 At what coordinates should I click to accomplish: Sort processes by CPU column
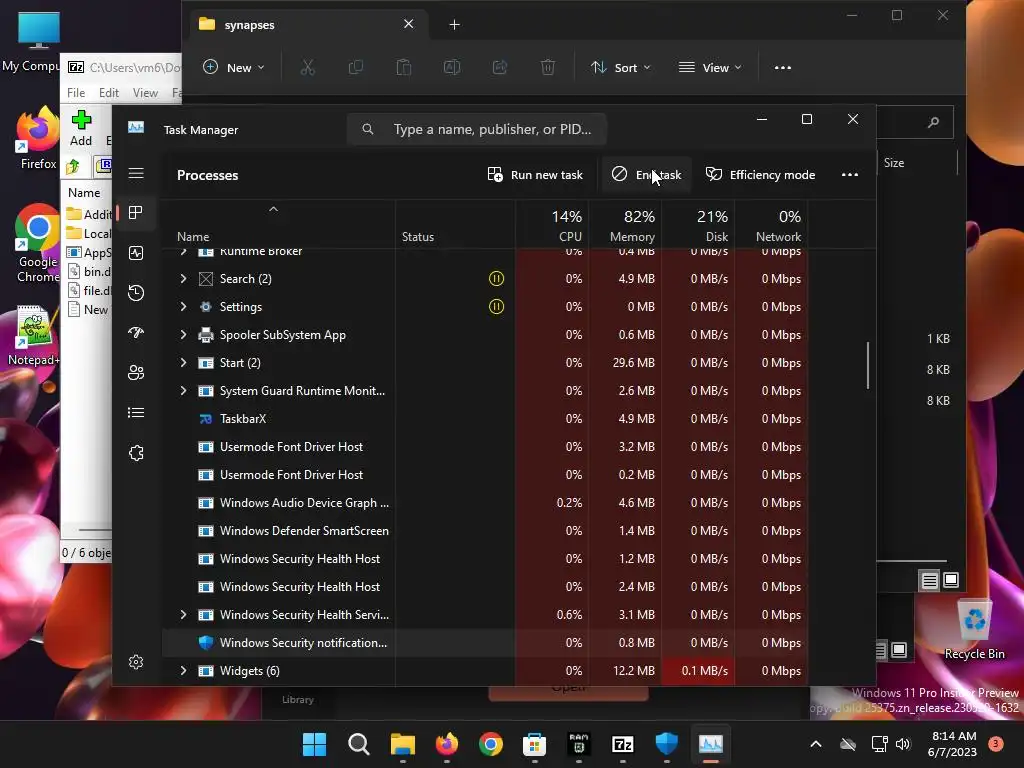(x=552, y=225)
